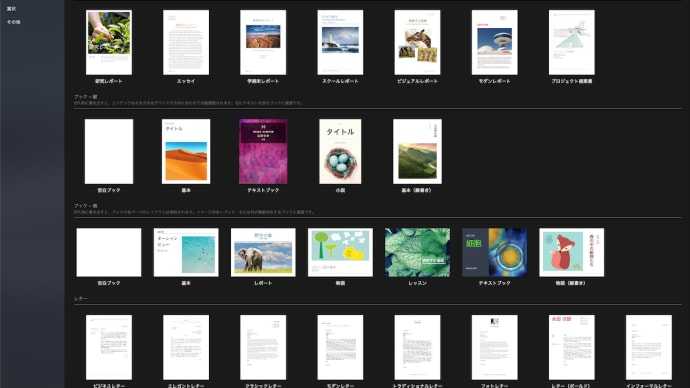Open the モダンレター letter template
Viewport: 690px width, 388px height.
pos(340,347)
